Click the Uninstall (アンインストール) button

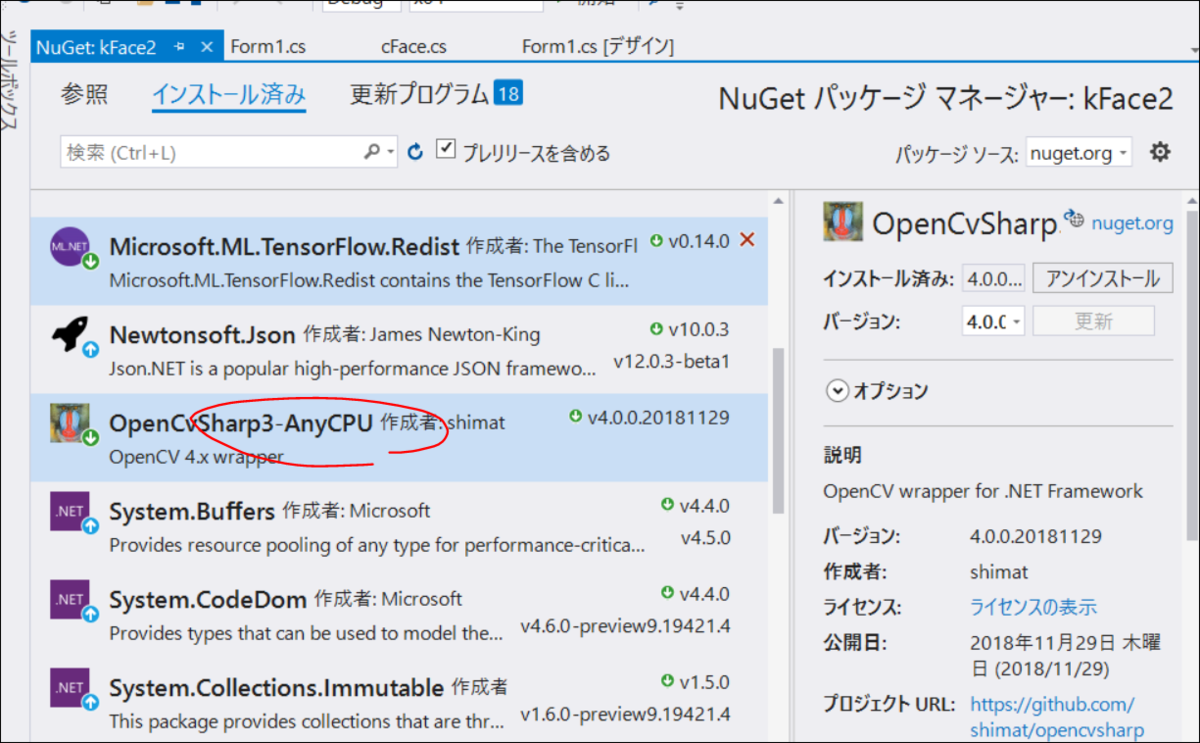[x=1103, y=278]
